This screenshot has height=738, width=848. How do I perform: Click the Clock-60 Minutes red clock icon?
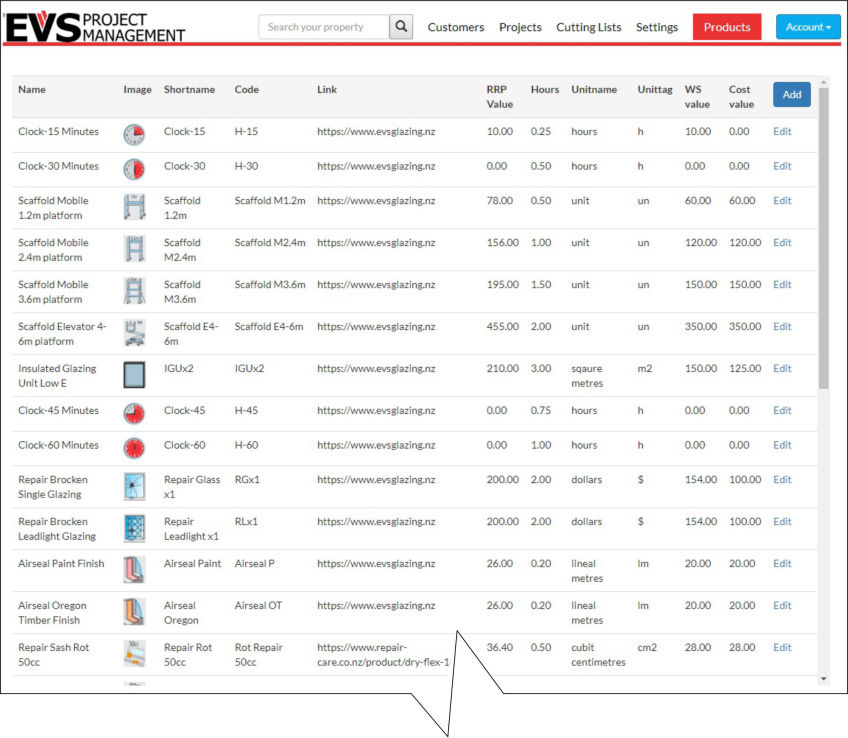click(134, 448)
